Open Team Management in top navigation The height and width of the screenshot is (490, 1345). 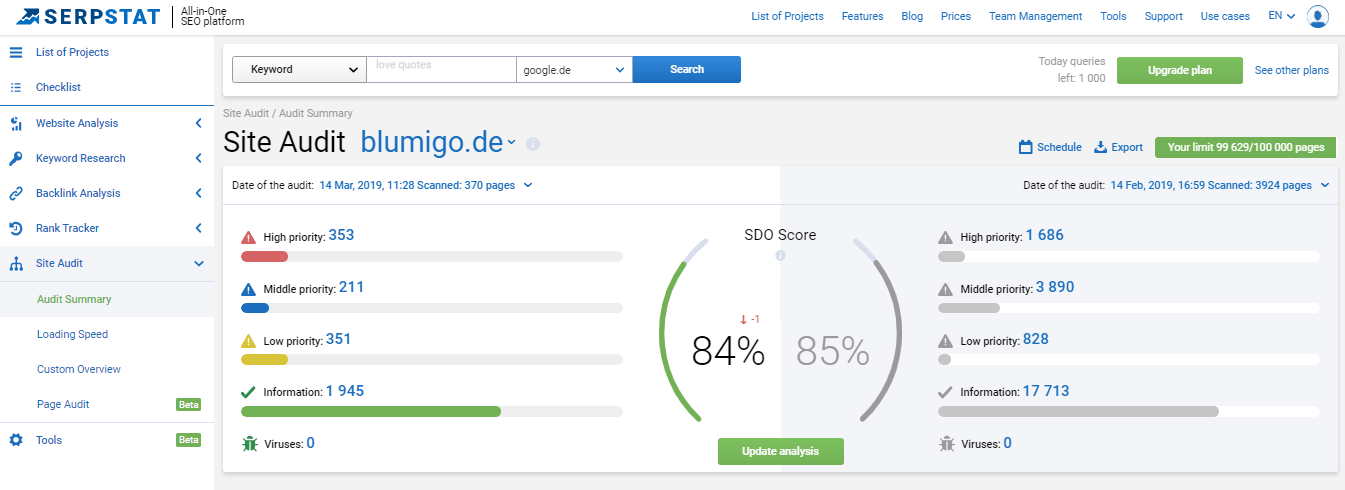coord(1035,16)
